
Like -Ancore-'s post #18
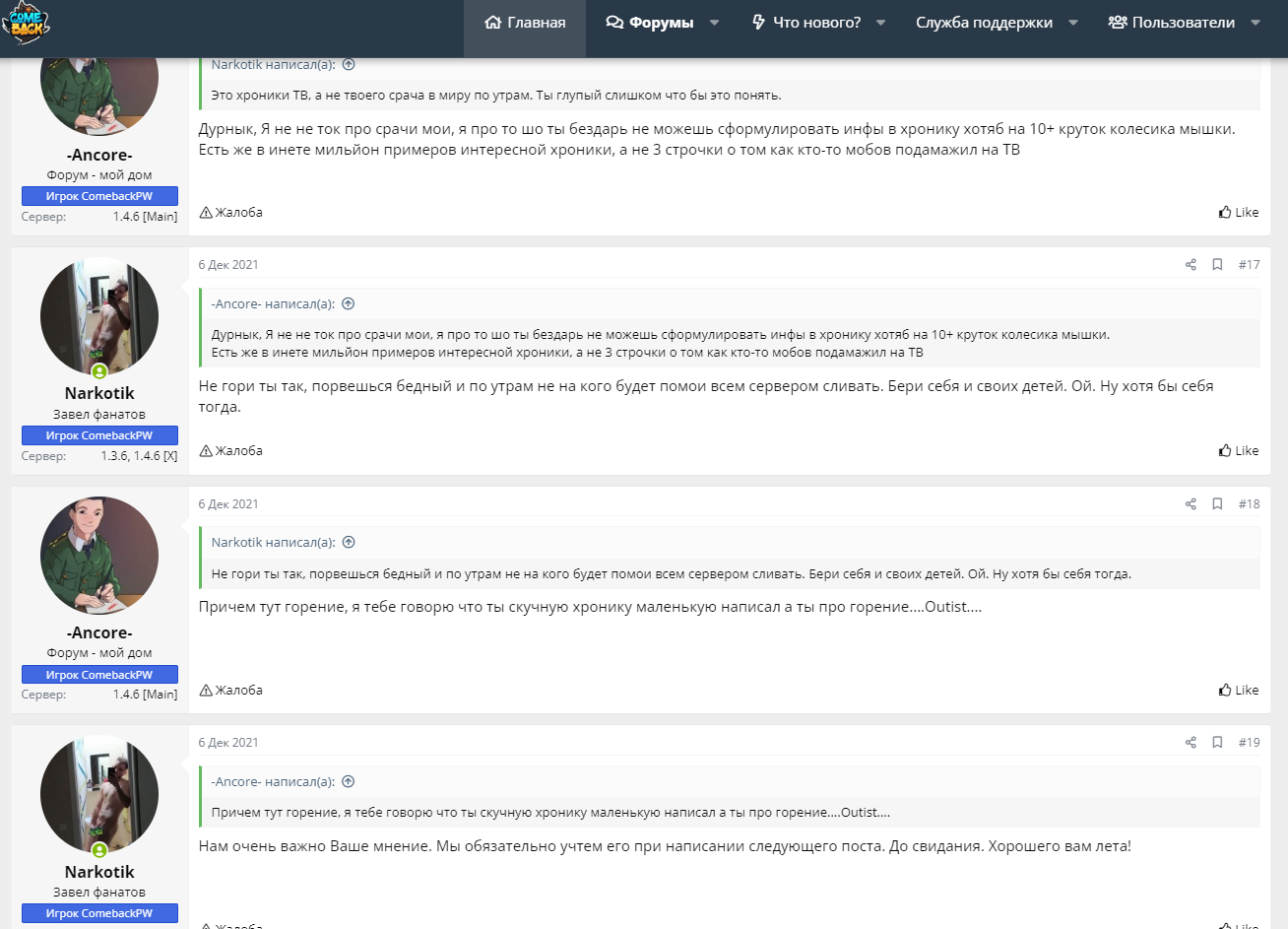tap(1239, 691)
